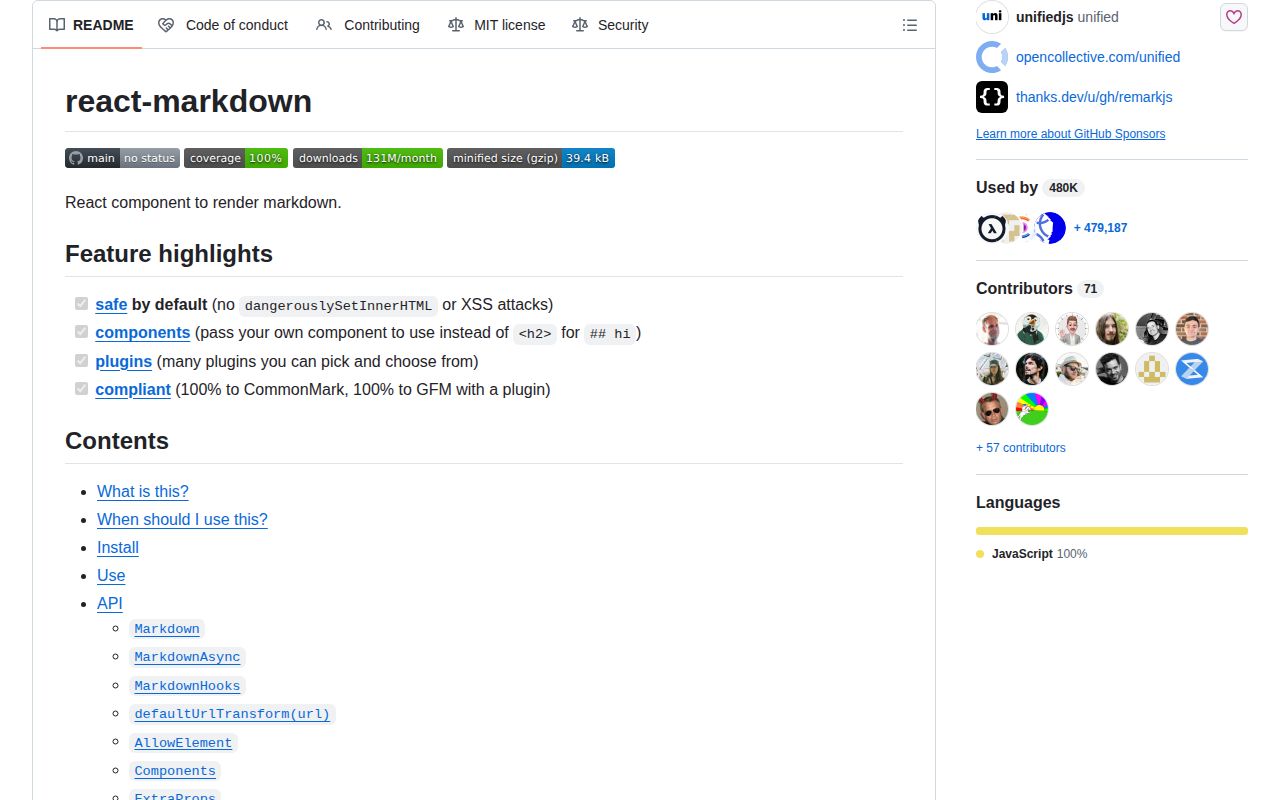Jump to the API section link

point(110,603)
